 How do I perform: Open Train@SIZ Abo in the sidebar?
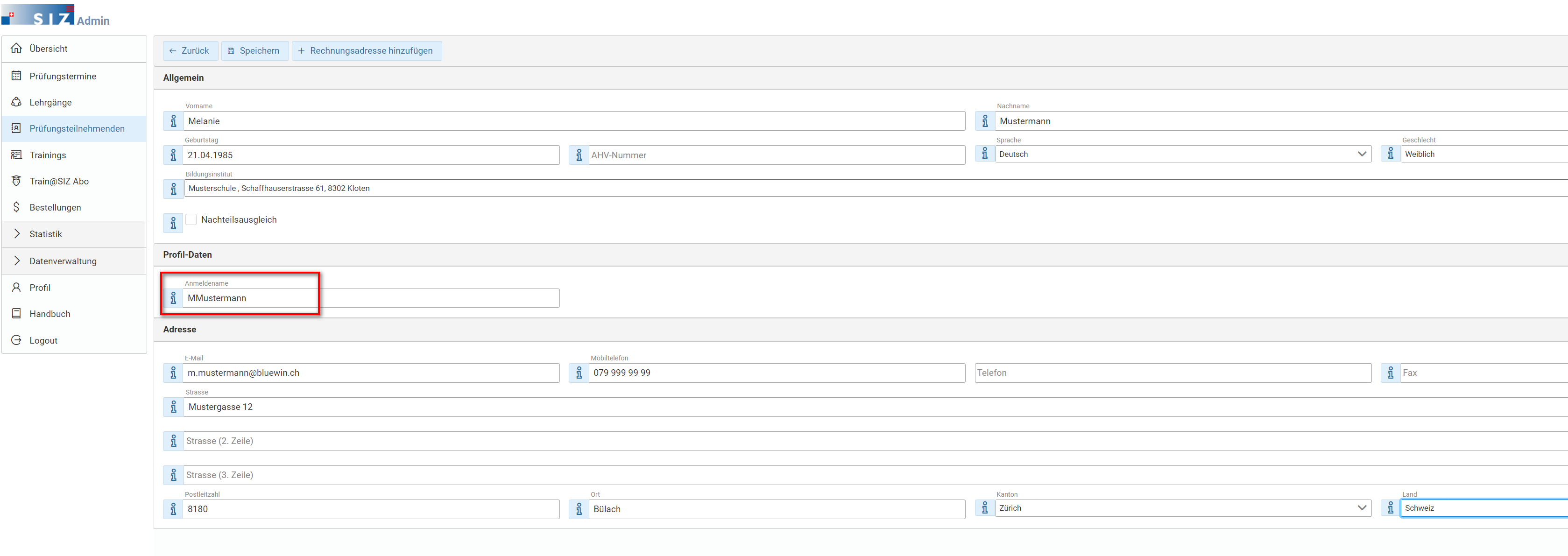pyautogui.click(x=74, y=181)
